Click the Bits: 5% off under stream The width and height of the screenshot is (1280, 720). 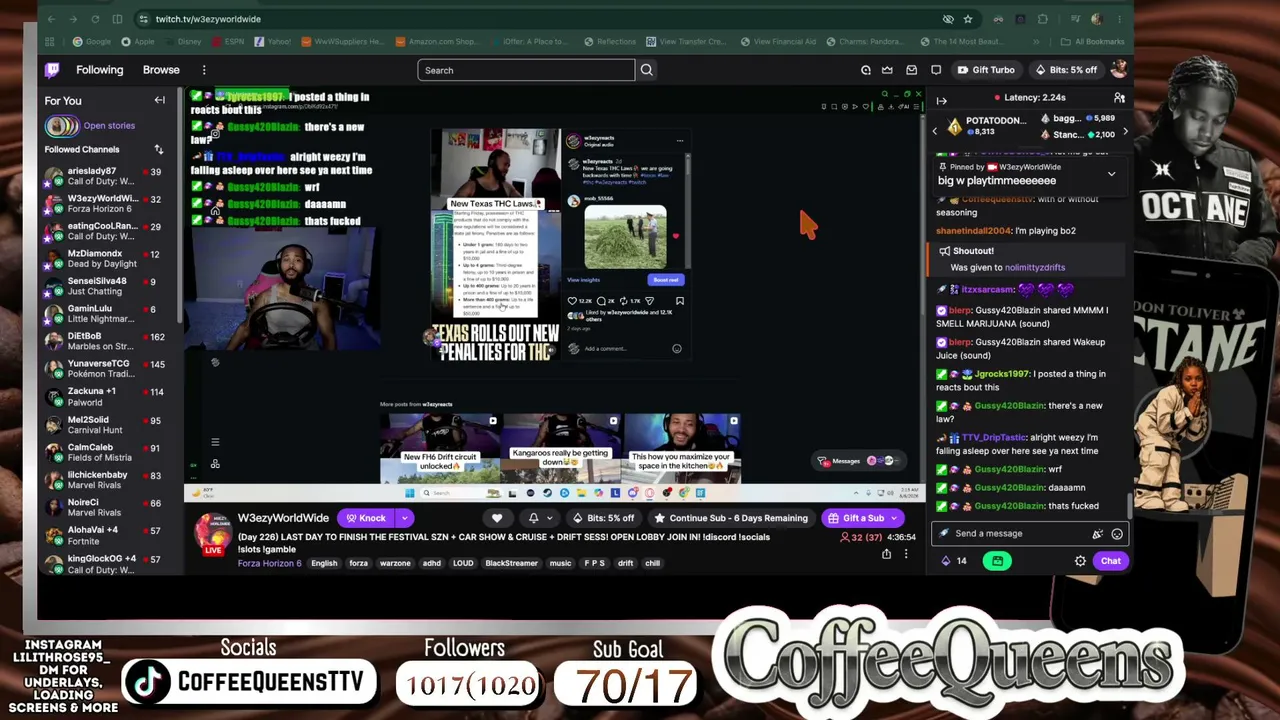(x=603, y=518)
